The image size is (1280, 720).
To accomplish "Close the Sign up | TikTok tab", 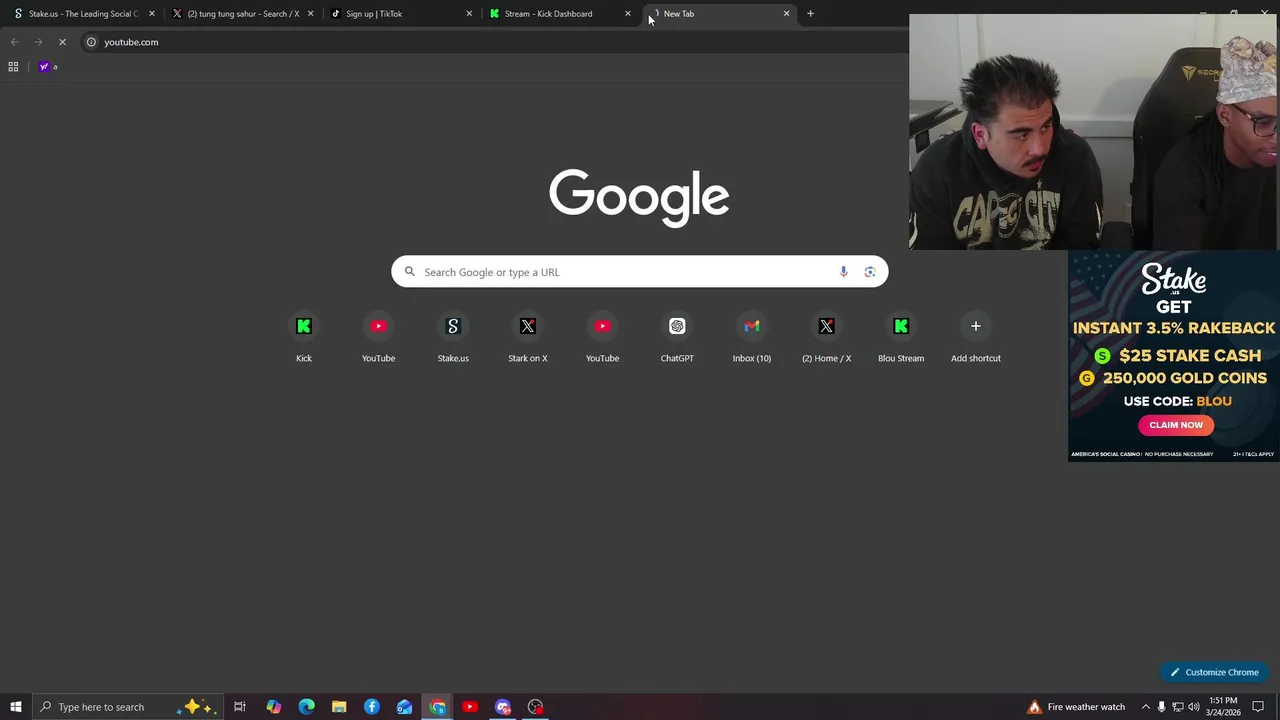I will (469, 14).
